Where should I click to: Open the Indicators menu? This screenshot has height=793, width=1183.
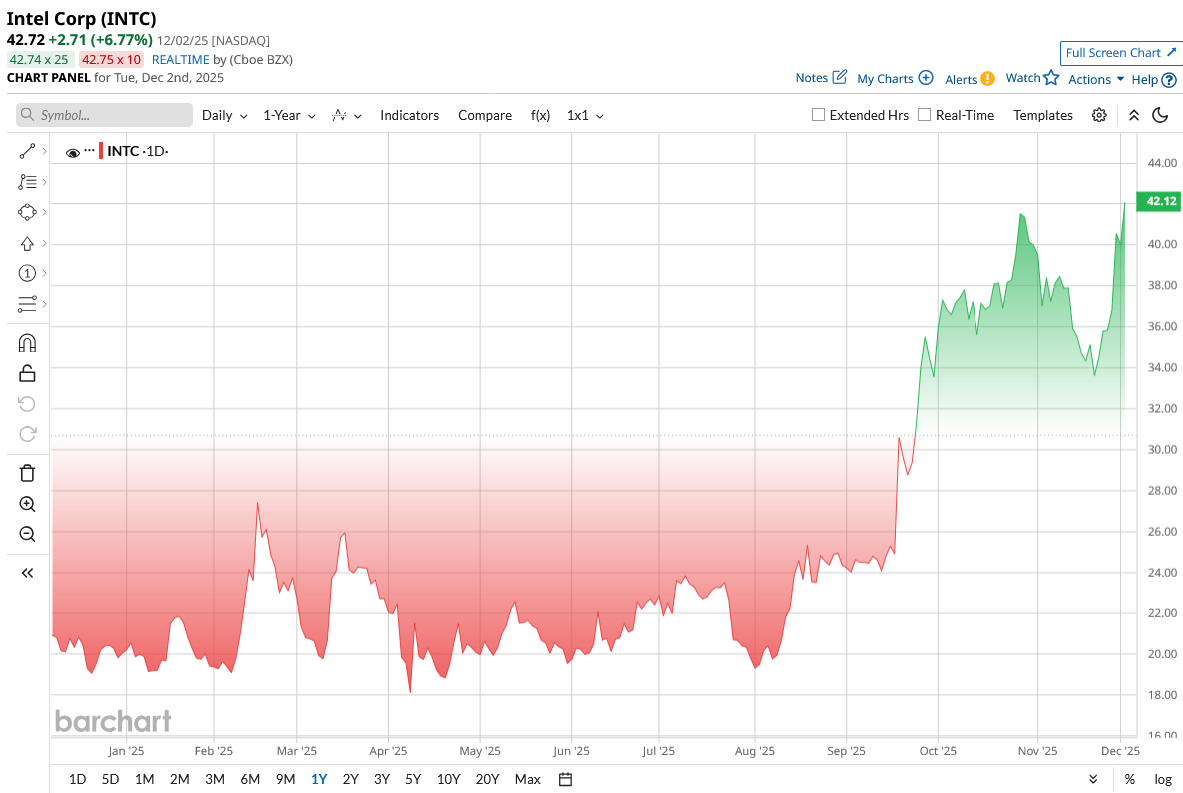click(410, 115)
